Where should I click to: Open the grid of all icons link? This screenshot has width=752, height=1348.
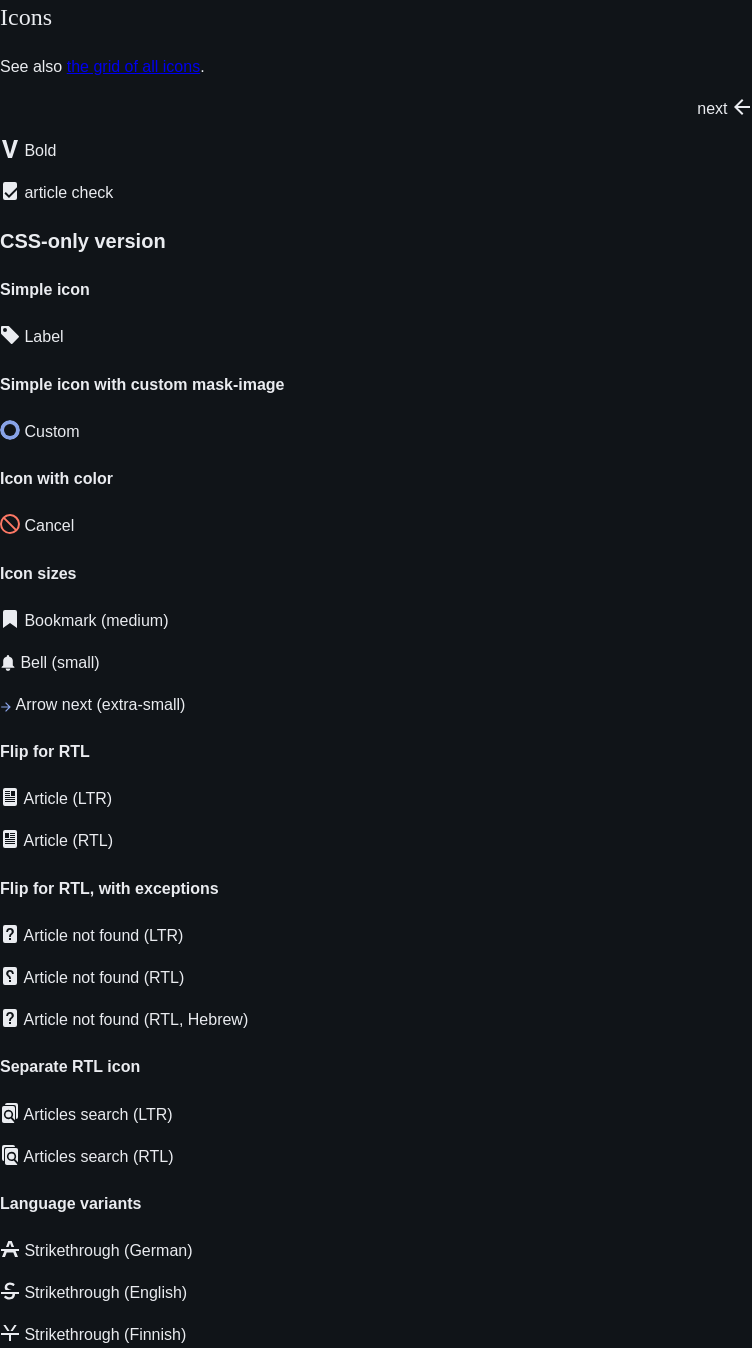[134, 67]
